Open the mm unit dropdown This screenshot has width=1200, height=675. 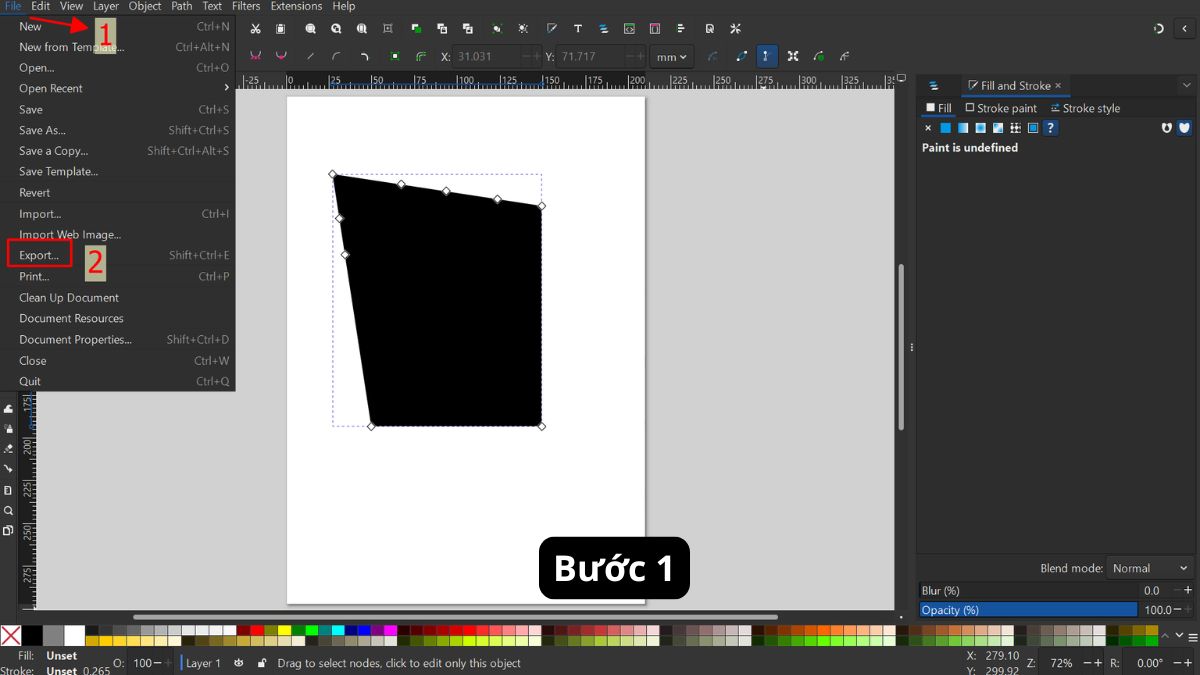pos(671,57)
